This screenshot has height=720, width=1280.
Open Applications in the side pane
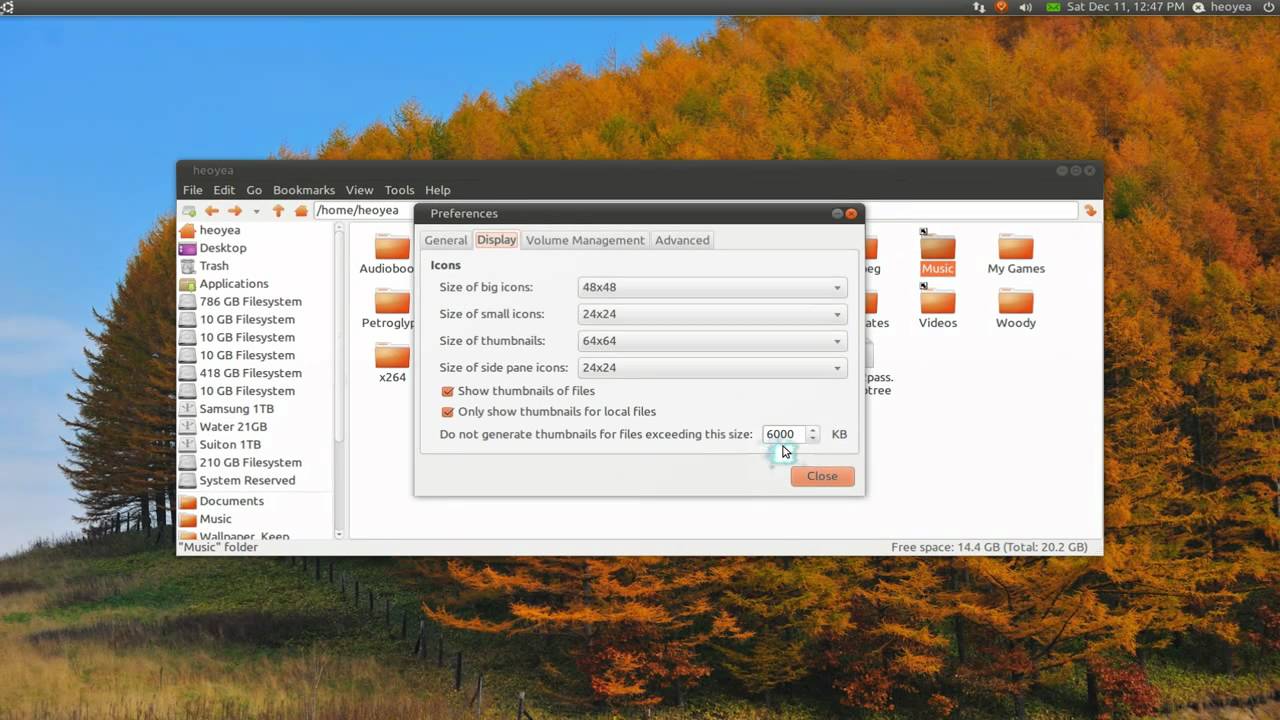click(x=224, y=284)
